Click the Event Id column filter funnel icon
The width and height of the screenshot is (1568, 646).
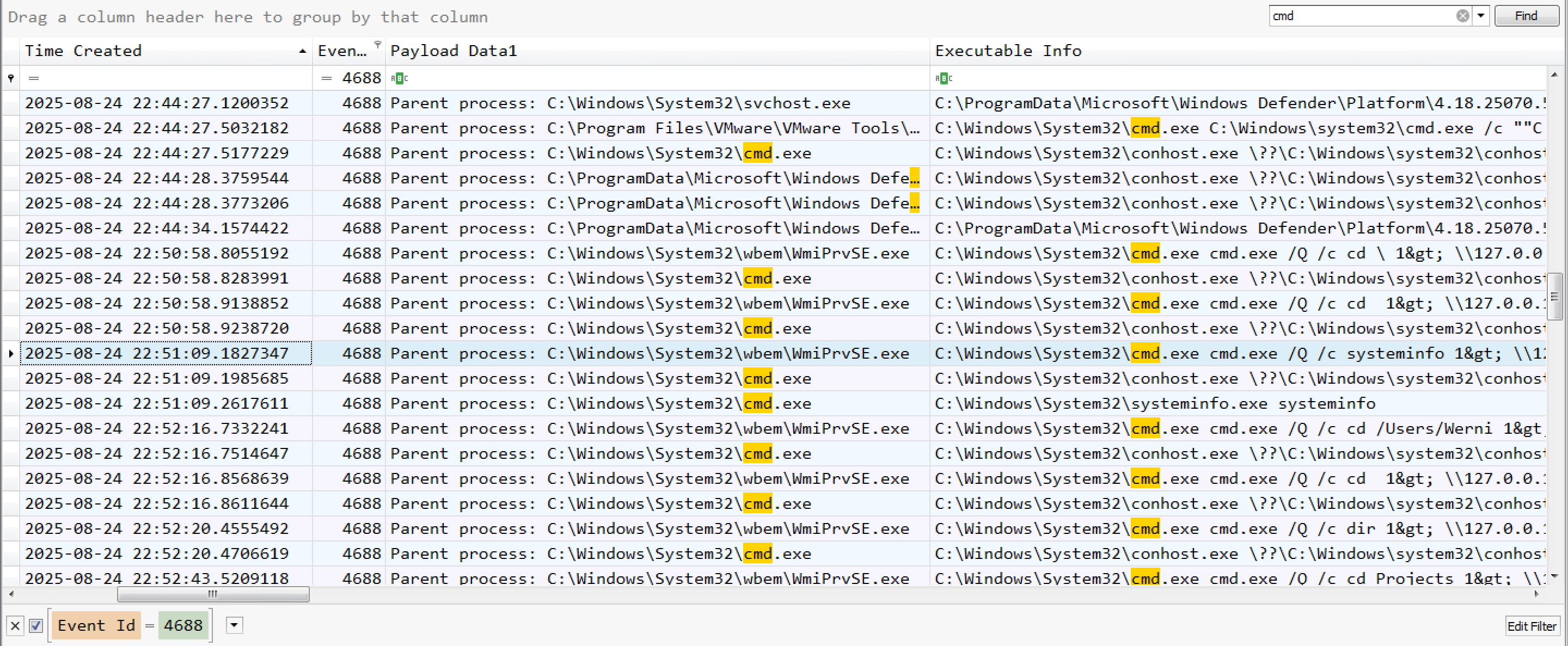[x=377, y=45]
